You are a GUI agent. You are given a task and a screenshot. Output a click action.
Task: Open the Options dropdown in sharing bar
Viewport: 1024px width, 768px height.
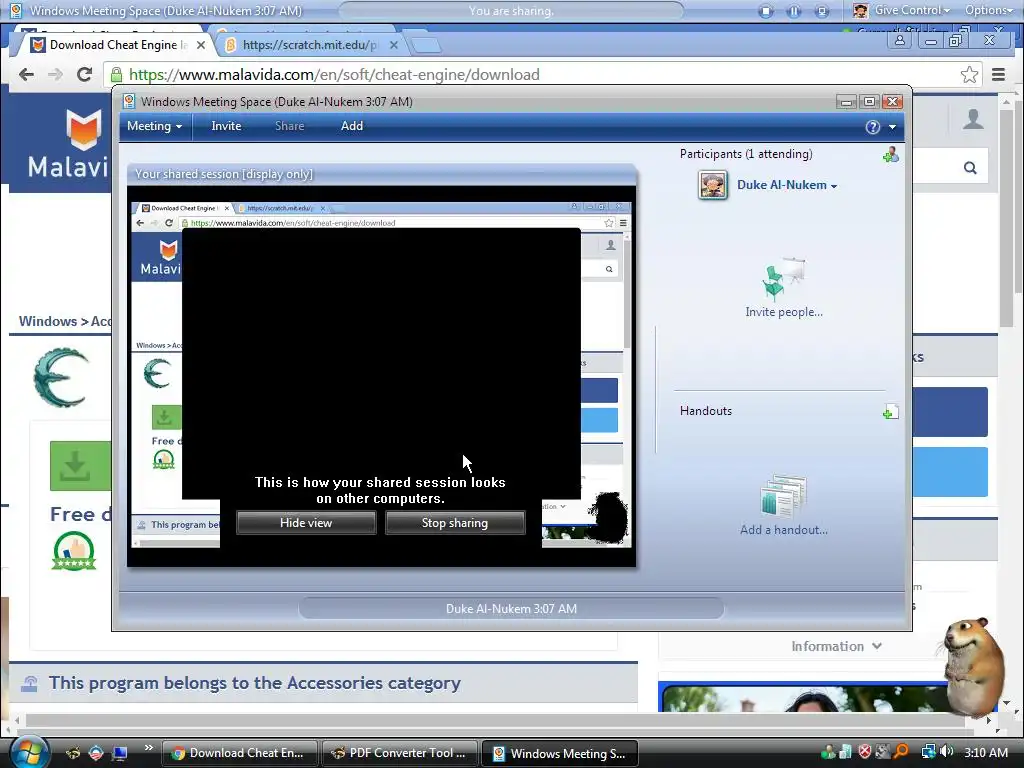point(989,10)
